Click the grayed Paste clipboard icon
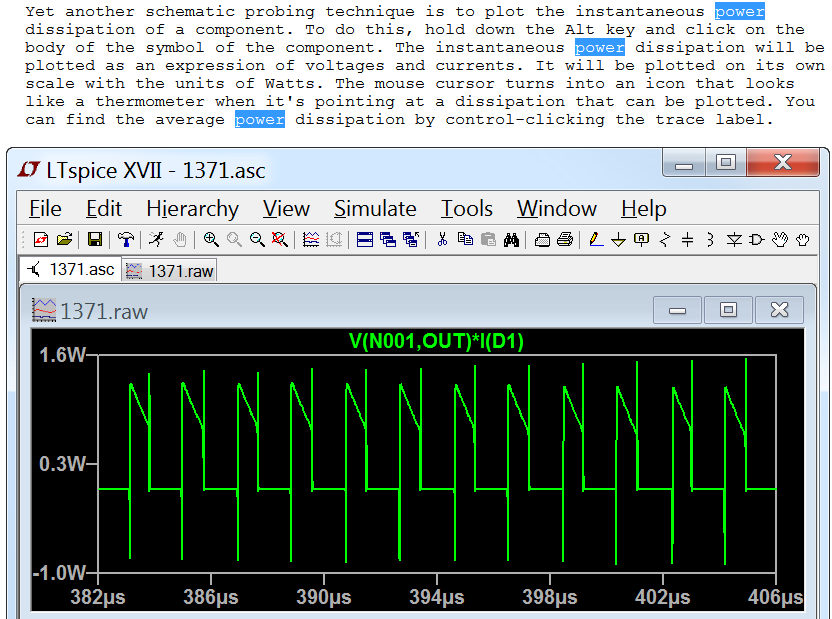832x619 pixels. click(x=488, y=240)
